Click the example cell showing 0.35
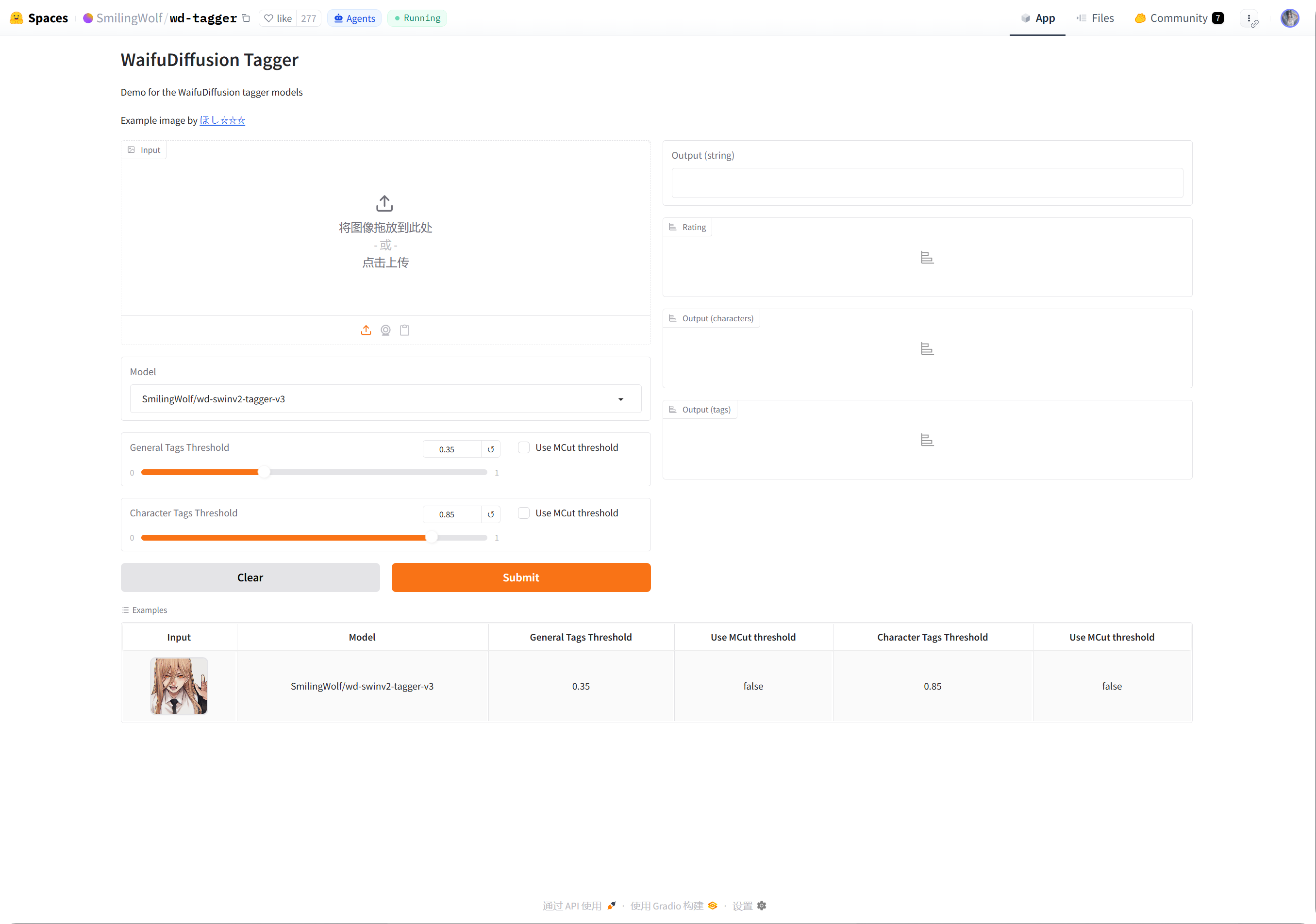This screenshot has width=1316, height=924. 581,686
